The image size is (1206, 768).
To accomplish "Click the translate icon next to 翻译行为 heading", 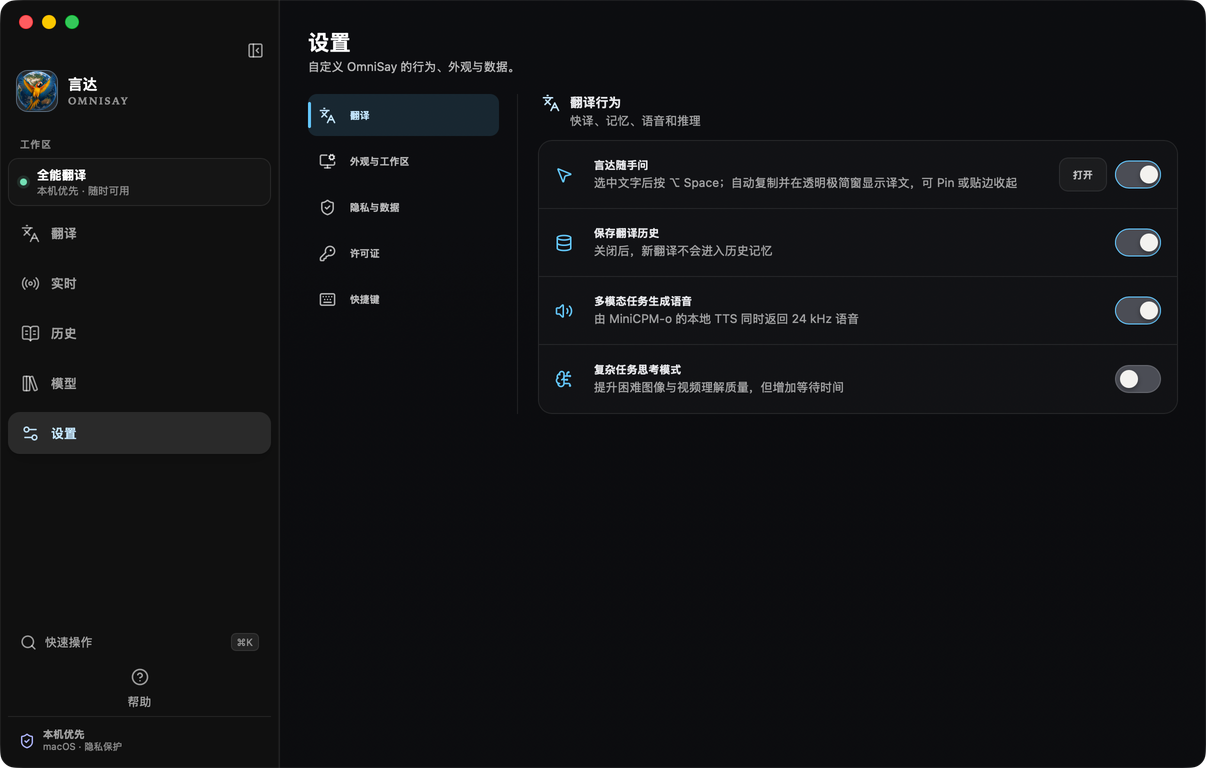I will (x=551, y=103).
